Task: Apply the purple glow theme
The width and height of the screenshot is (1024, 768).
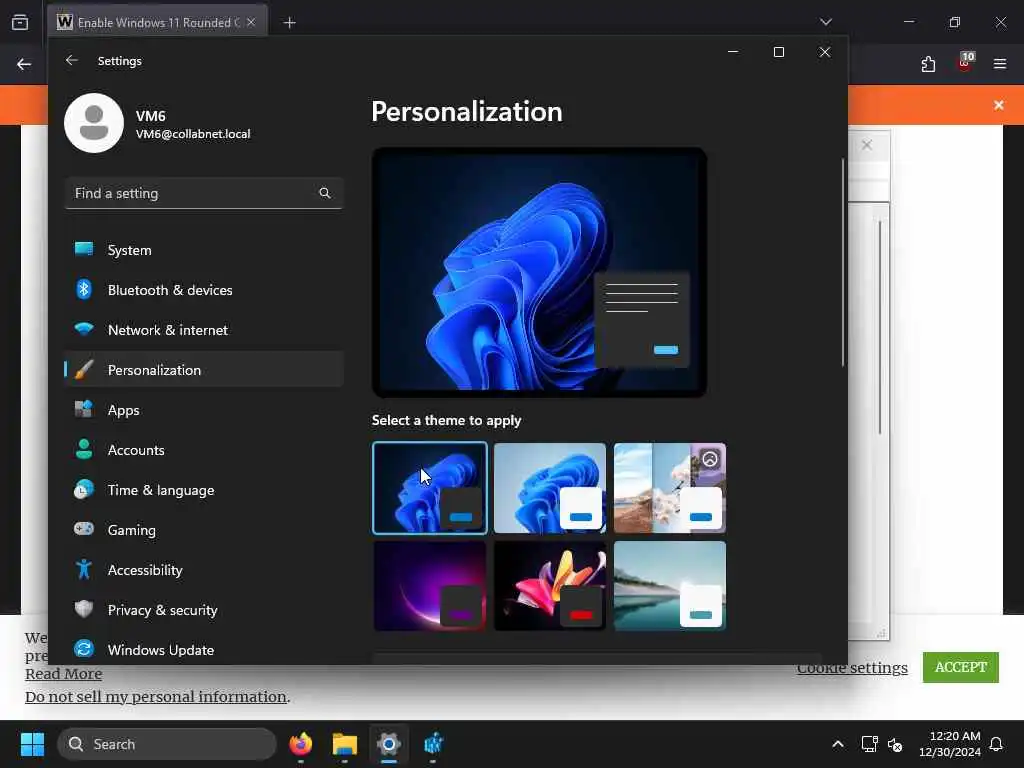Action: pyautogui.click(x=430, y=586)
